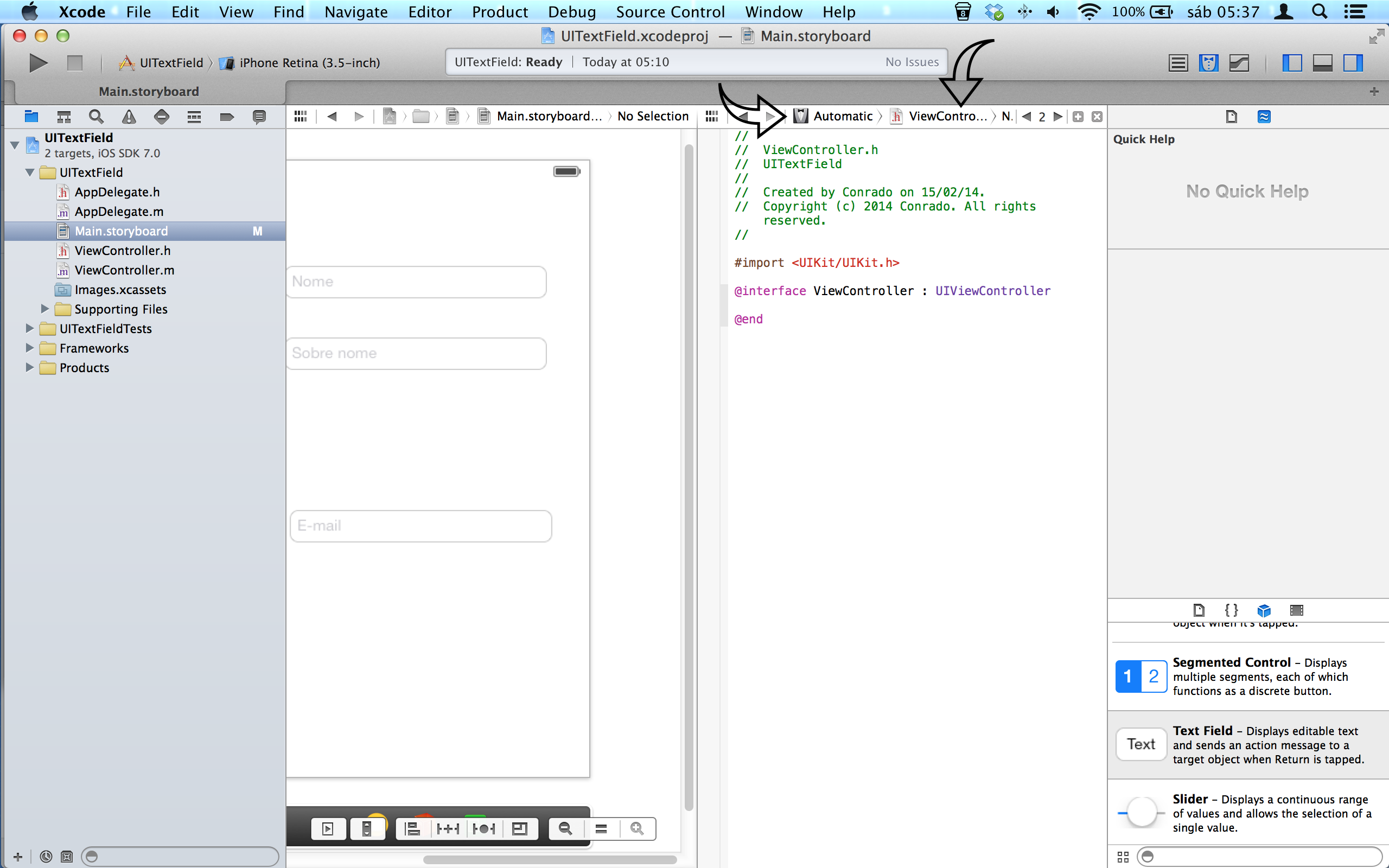This screenshot has width=1389, height=868.
Task: Expand the Supporting Files group
Action: click(45, 309)
